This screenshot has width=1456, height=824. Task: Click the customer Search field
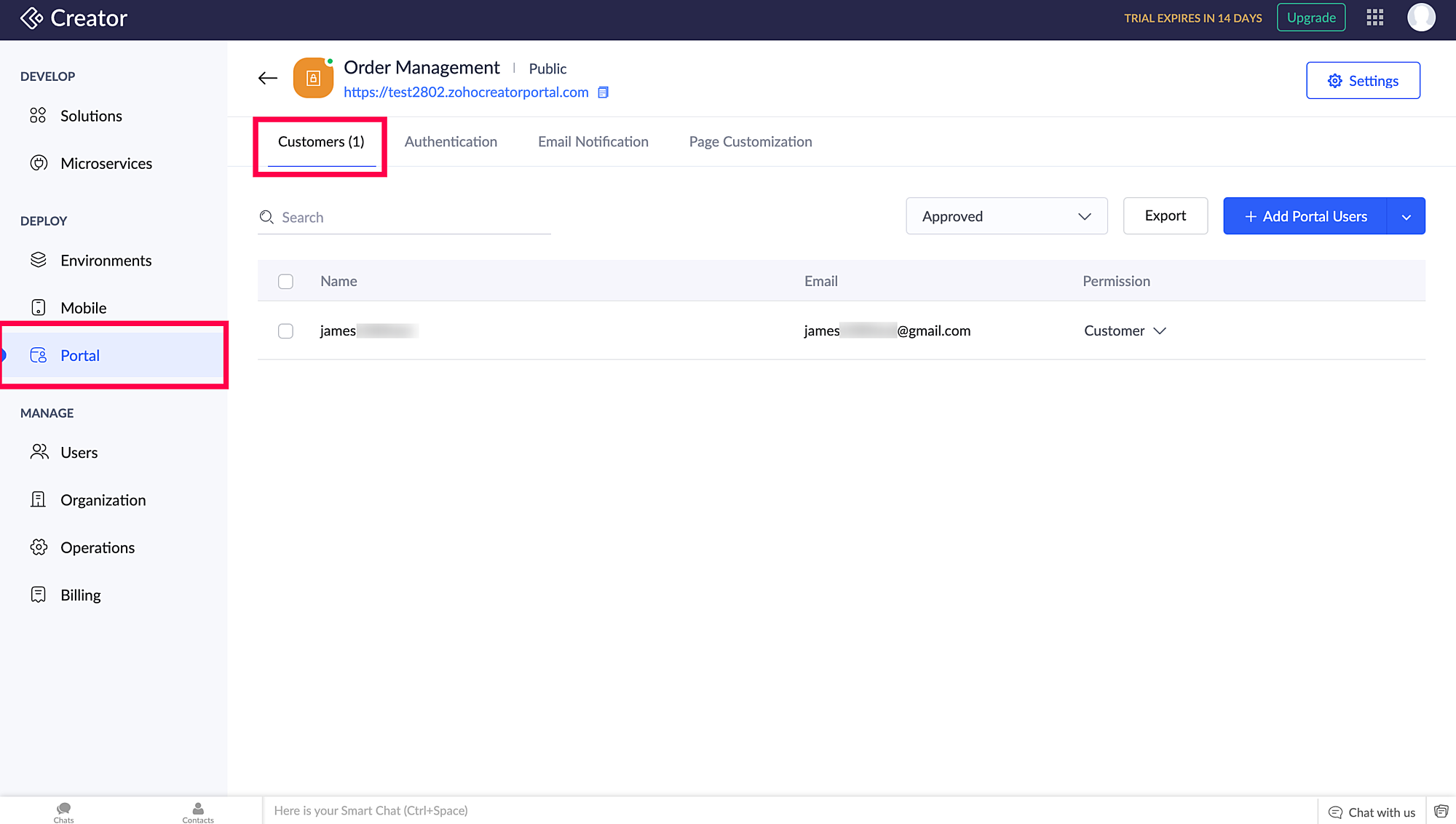click(408, 218)
